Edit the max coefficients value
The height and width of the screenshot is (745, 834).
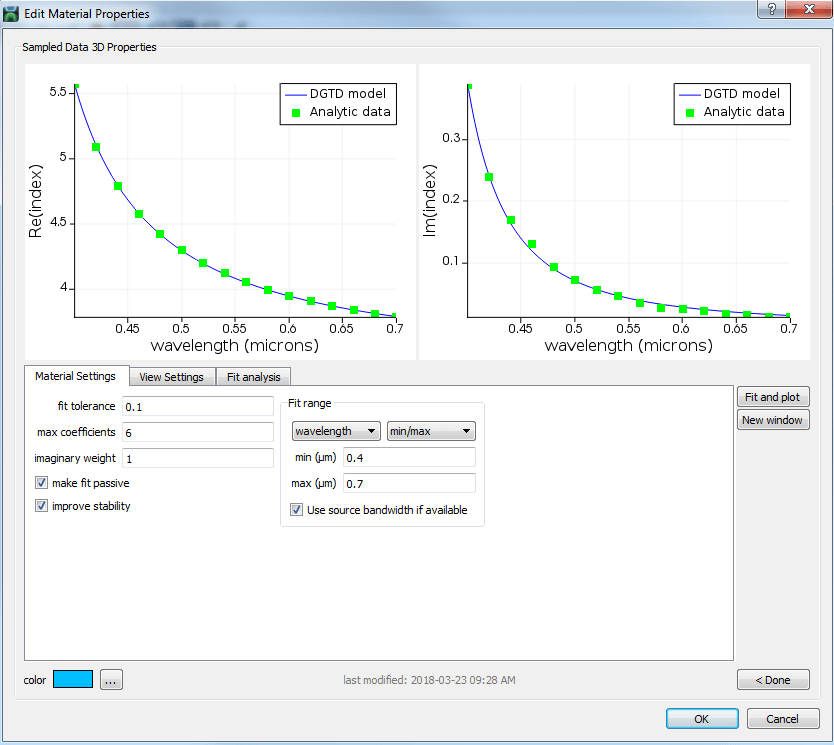(x=197, y=432)
